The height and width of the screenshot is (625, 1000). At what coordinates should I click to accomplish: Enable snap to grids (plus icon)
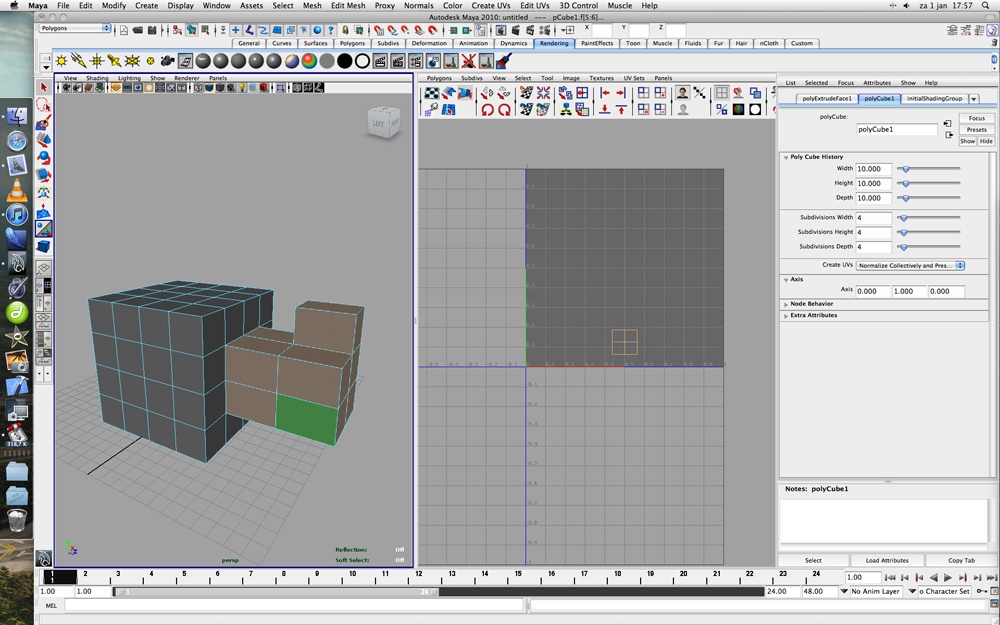[x=235, y=30]
